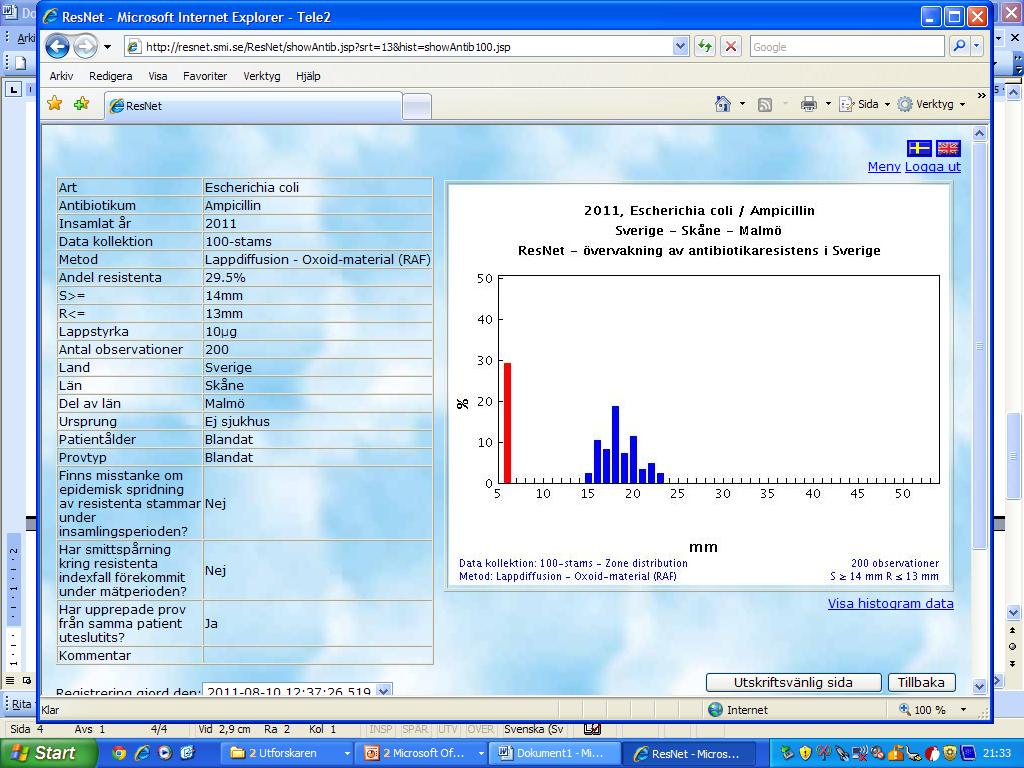The width and height of the screenshot is (1024, 768).
Task: Click the Google search box
Action: pyautogui.click(x=847, y=47)
